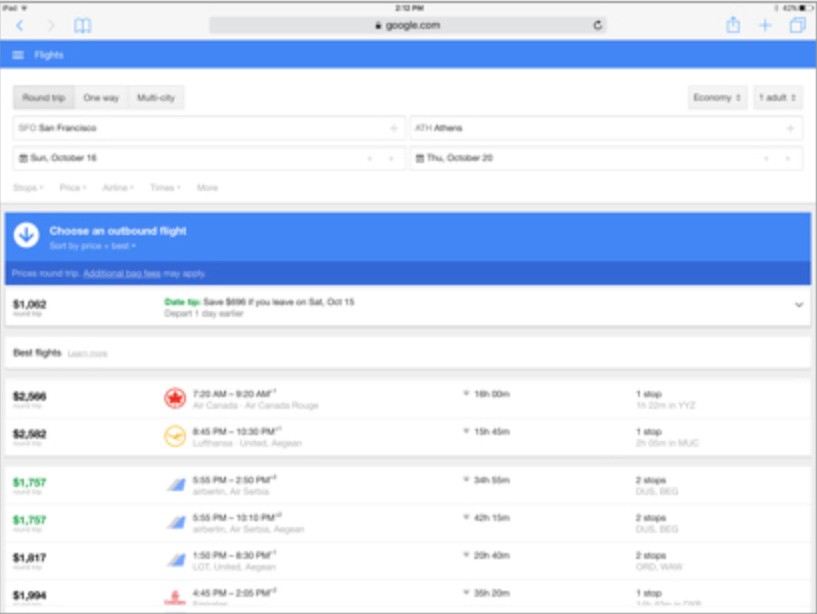The image size is (817, 614).
Task: Choose the Multi-city trip type
Action: pos(156,97)
